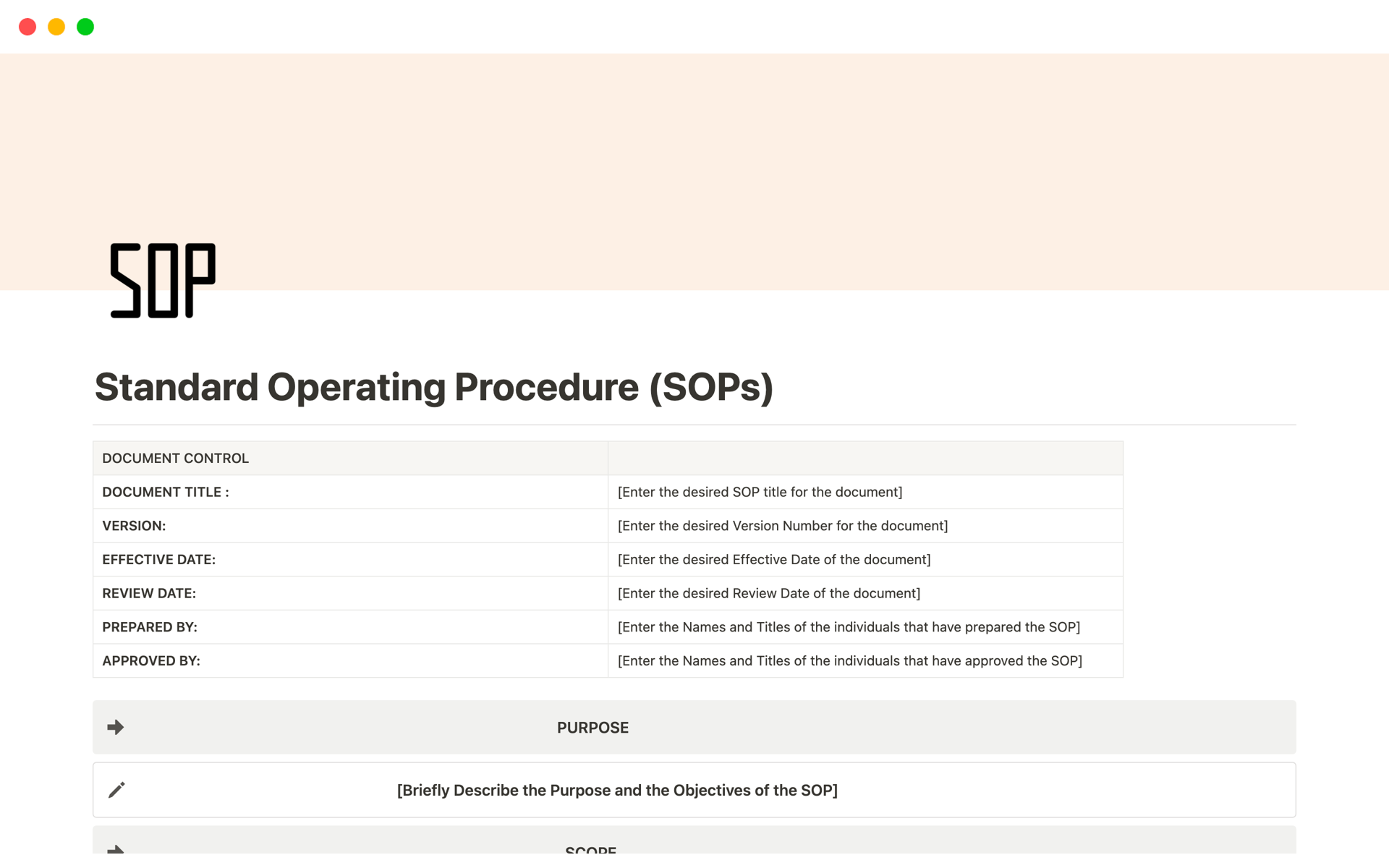Select the PURPOSE section header
The image size is (1389, 868).
592,727
